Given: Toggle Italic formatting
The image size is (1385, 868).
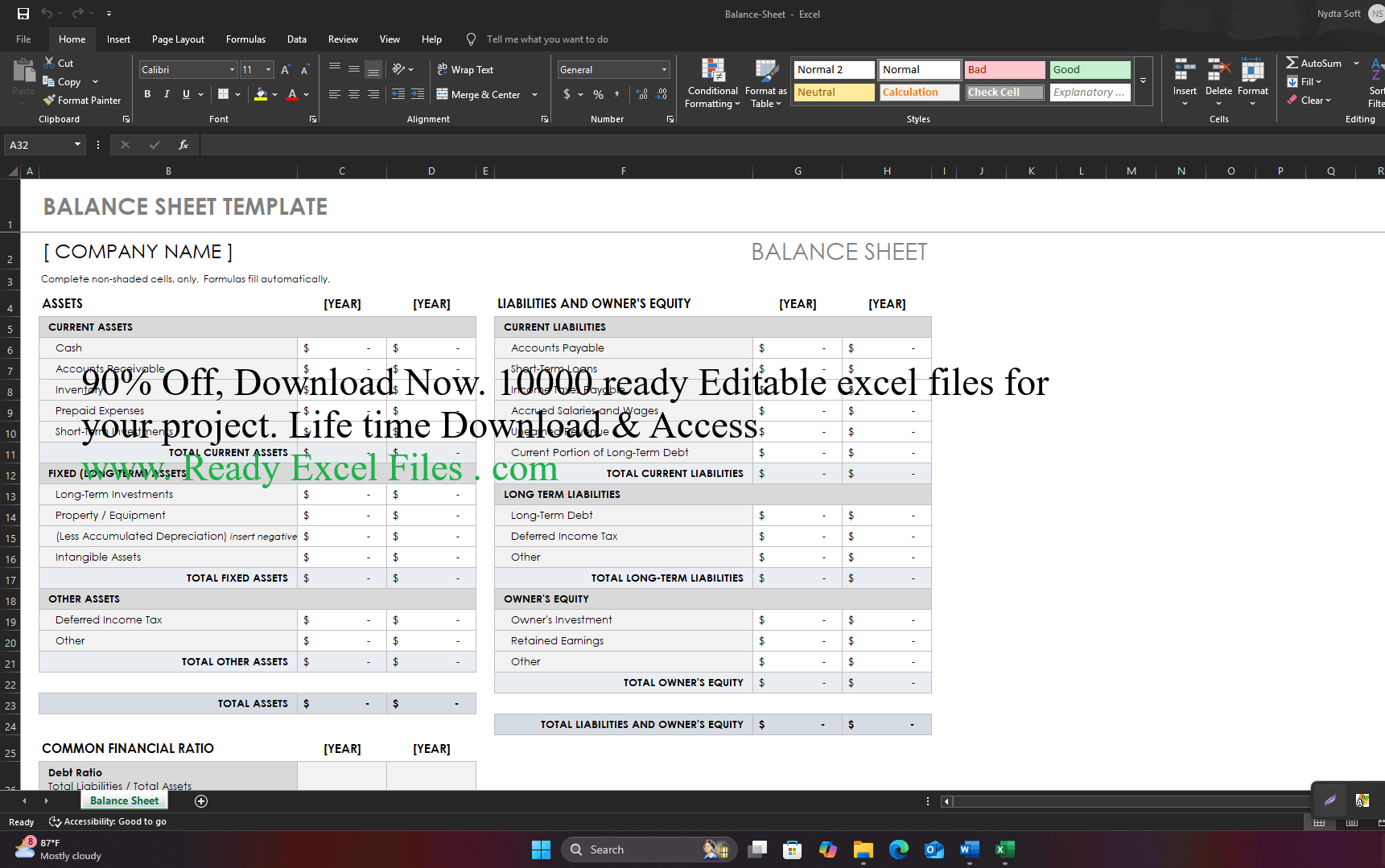Looking at the screenshot, I should pyautogui.click(x=167, y=94).
